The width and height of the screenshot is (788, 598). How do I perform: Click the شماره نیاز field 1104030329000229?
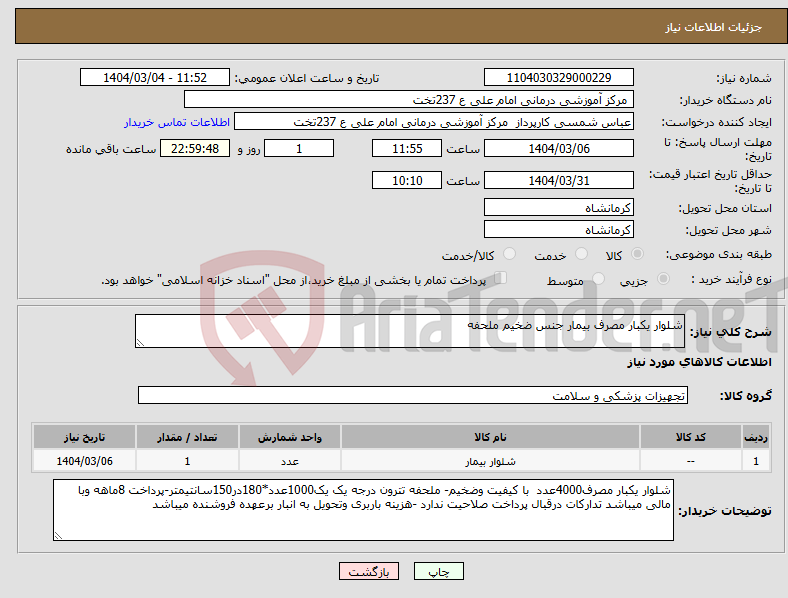point(559,77)
